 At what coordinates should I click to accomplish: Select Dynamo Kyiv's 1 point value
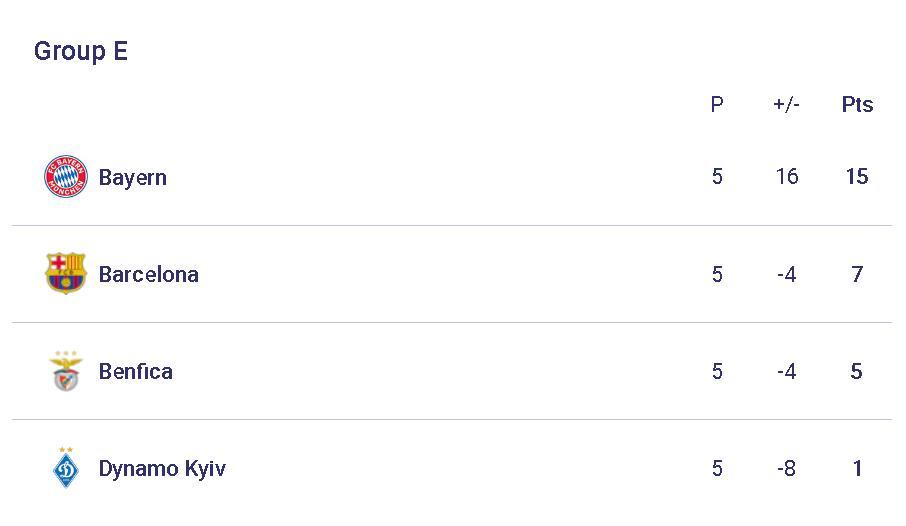(857, 468)
